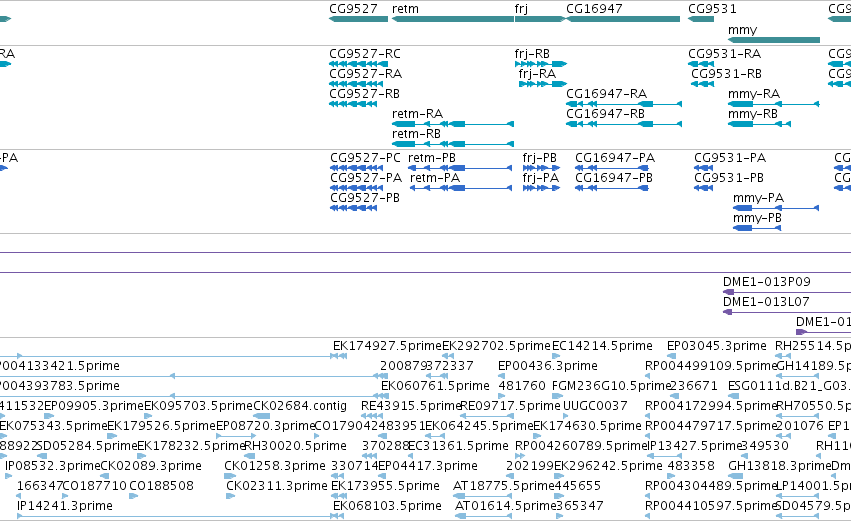Select the DME1-013P09 clone feature
Screen dimensions: 851x521
point(787,293)
